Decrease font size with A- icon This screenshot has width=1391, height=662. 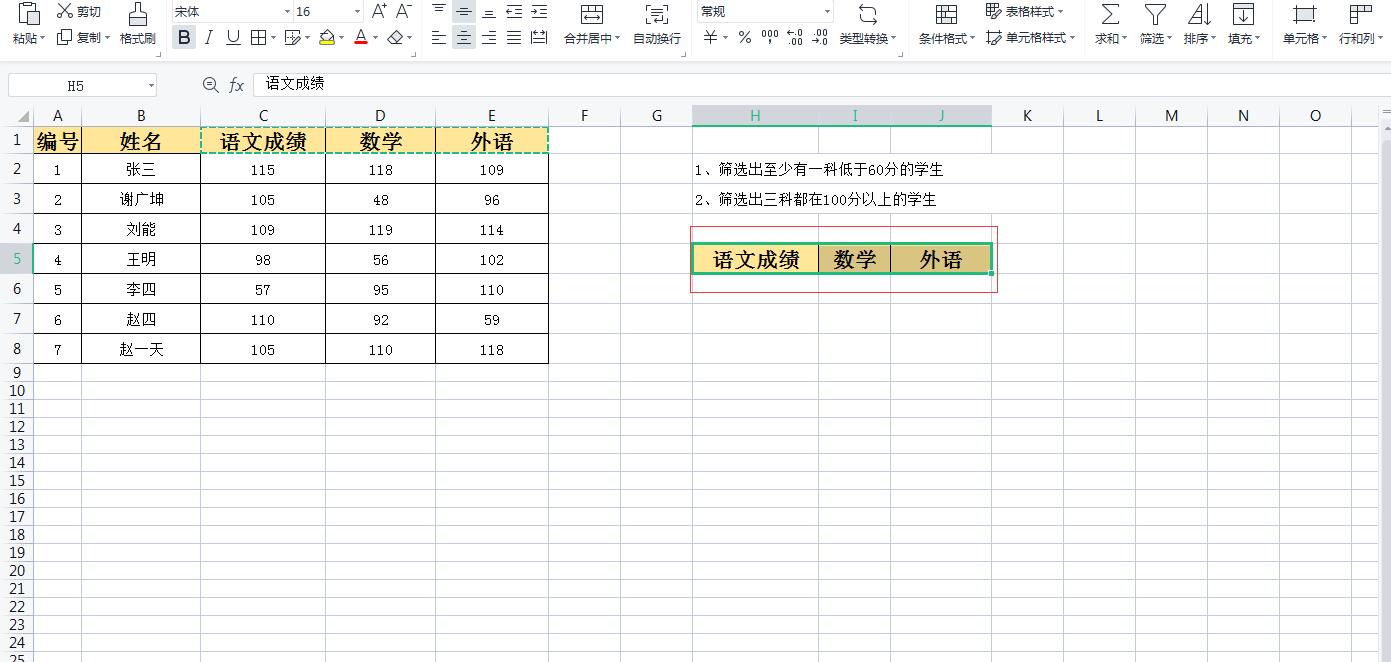click(x=404, y=11)
